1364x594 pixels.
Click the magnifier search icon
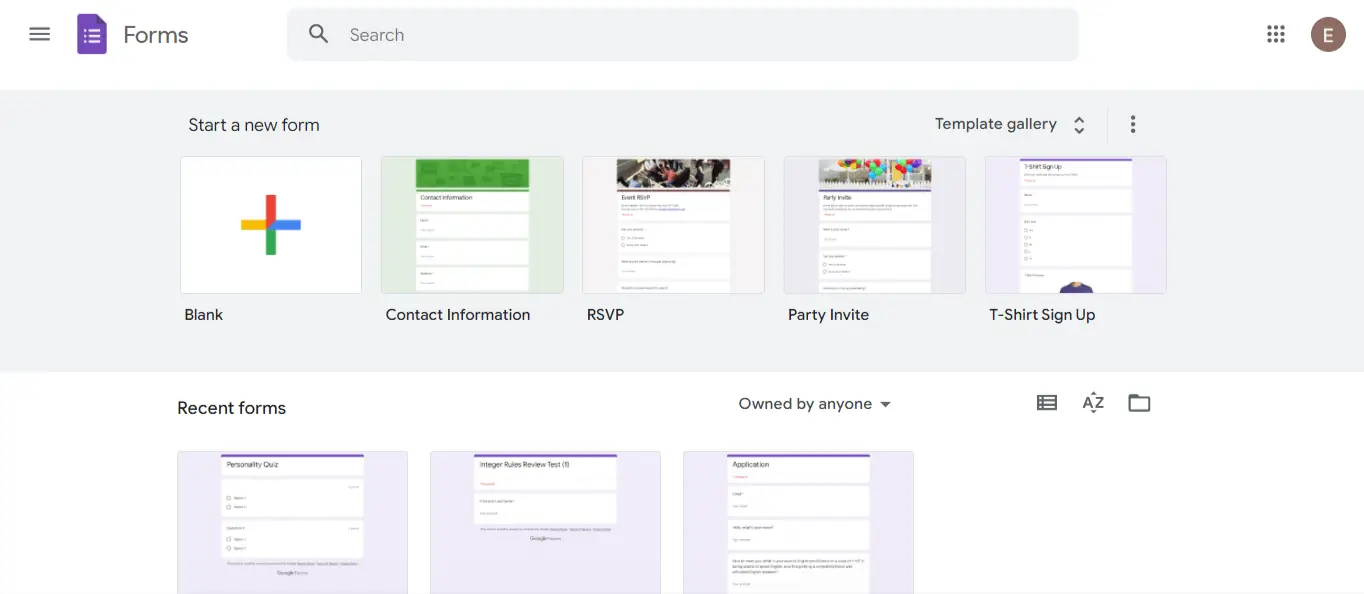(319, 34)
